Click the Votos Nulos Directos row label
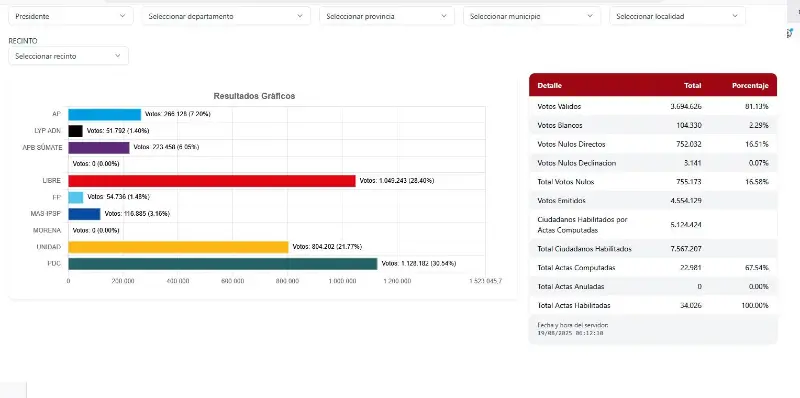The width and height of the screenshot is (800, 398). click(570, 144)
